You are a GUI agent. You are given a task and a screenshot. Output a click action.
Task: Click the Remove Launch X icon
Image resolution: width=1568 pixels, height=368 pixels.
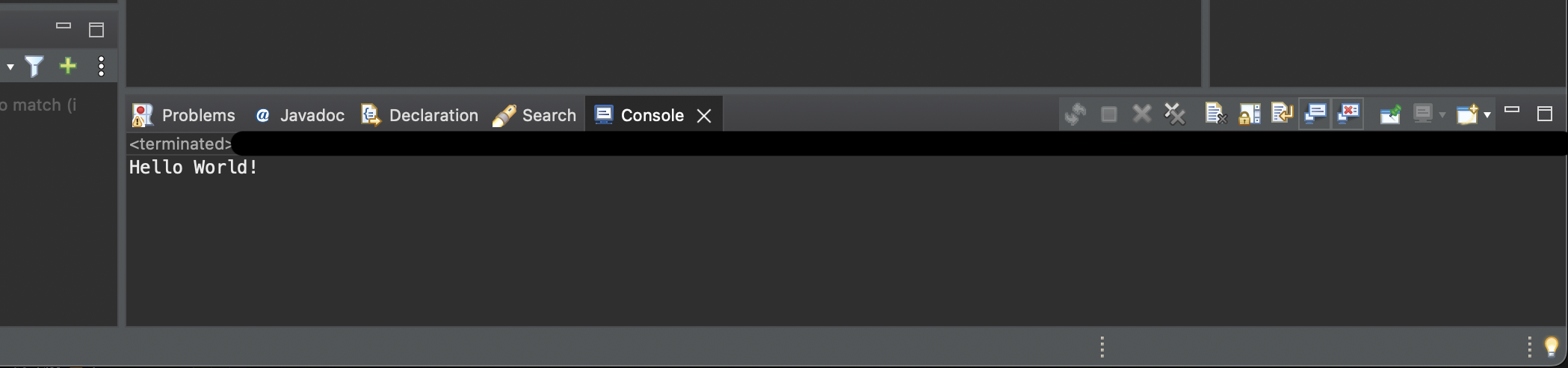click(x=1141, y=114)
